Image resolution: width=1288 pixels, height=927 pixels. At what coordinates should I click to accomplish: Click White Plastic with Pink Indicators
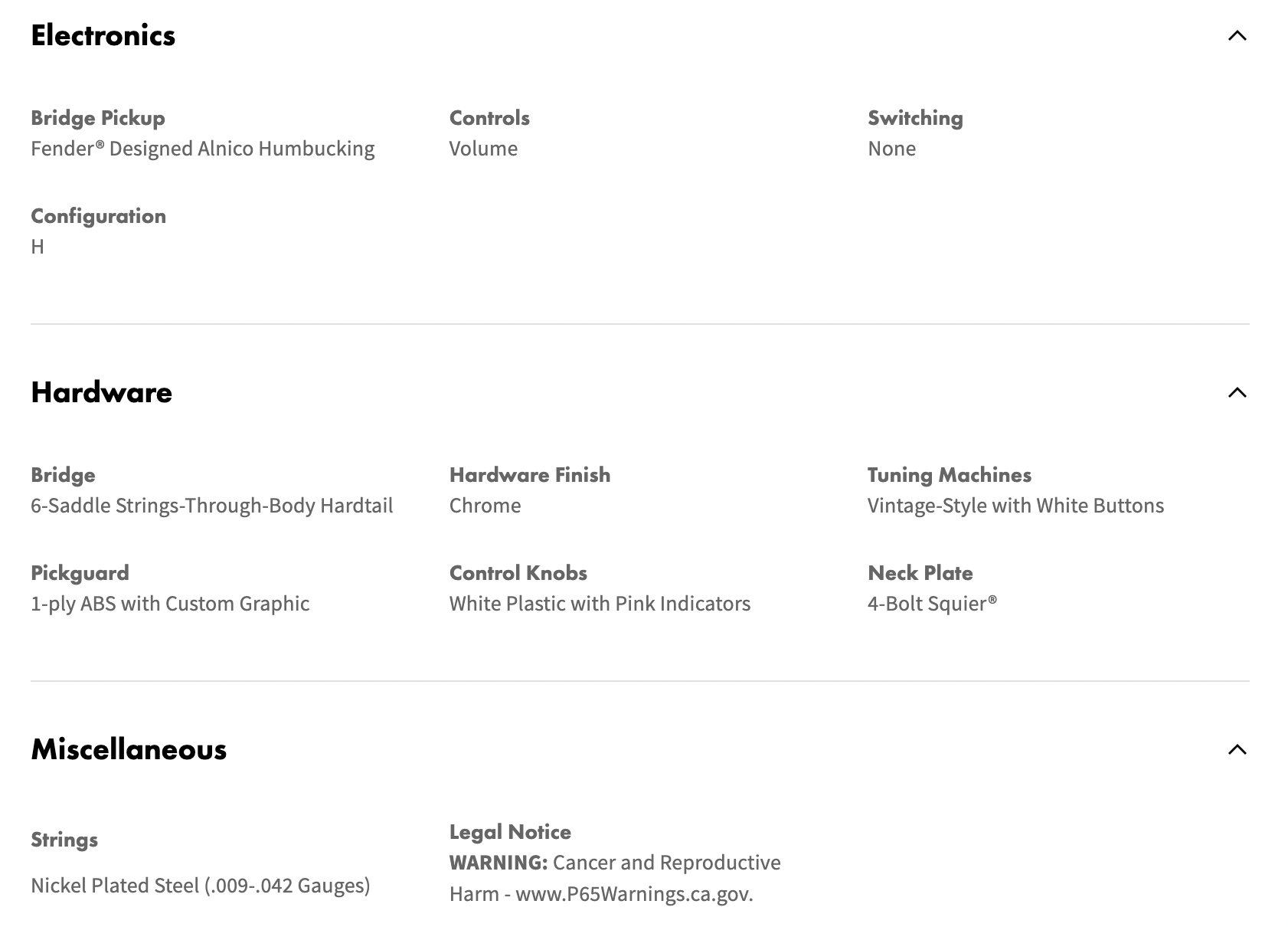(x=600, y=604)
